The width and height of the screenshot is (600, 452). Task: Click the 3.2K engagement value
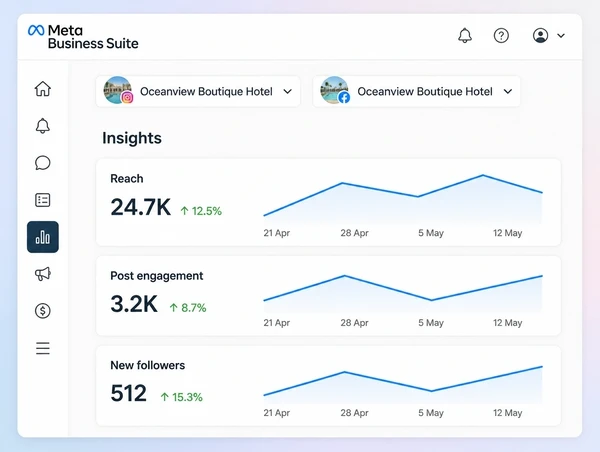(134, 304)
